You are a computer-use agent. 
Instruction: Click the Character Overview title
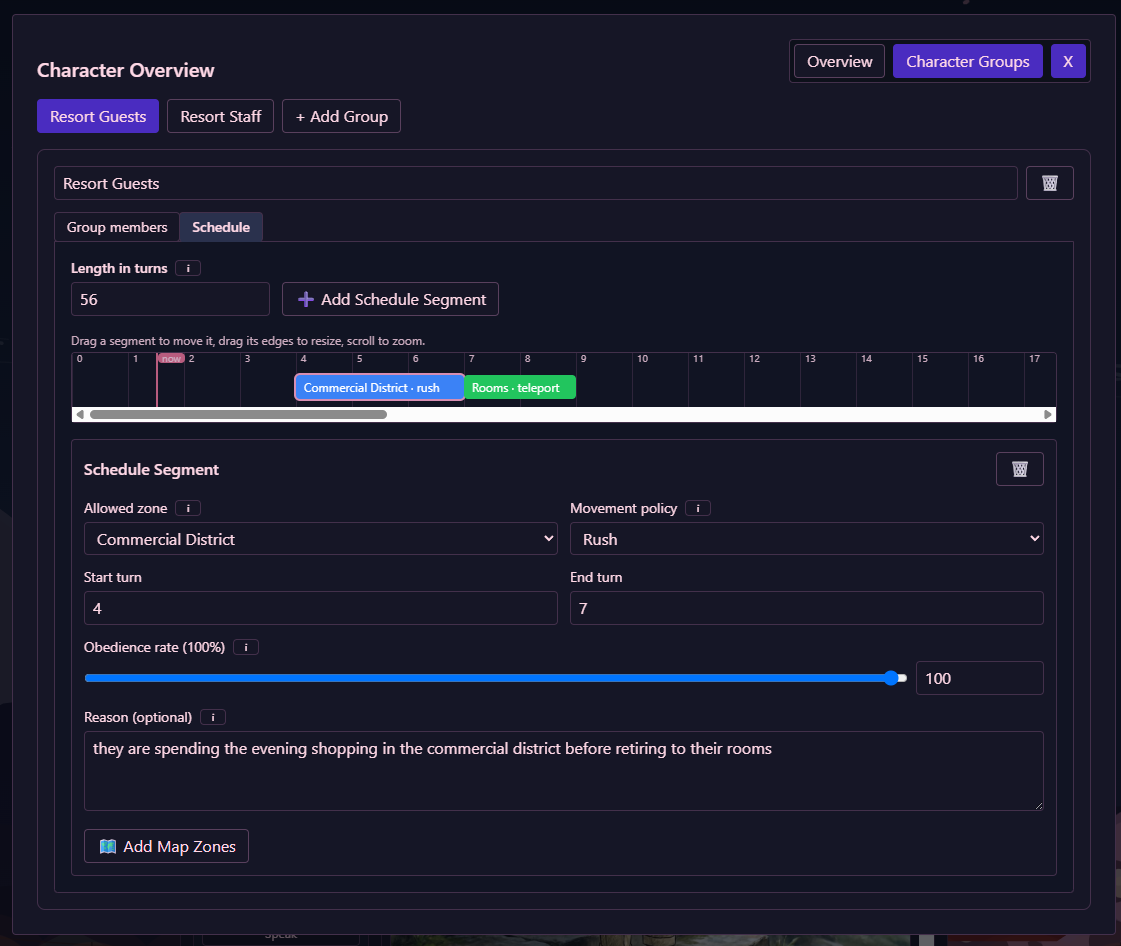pos(126,70)
